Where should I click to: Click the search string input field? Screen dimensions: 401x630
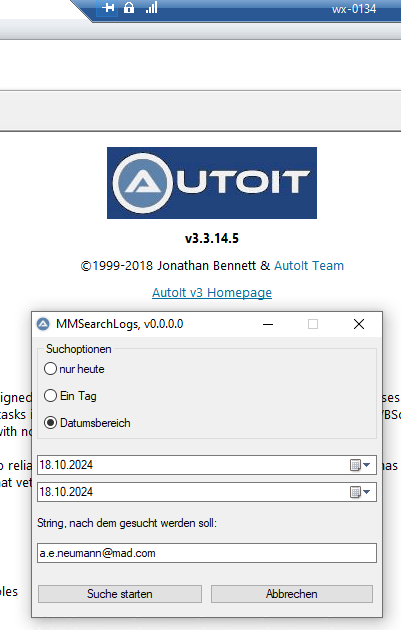(x=207, y=553)
